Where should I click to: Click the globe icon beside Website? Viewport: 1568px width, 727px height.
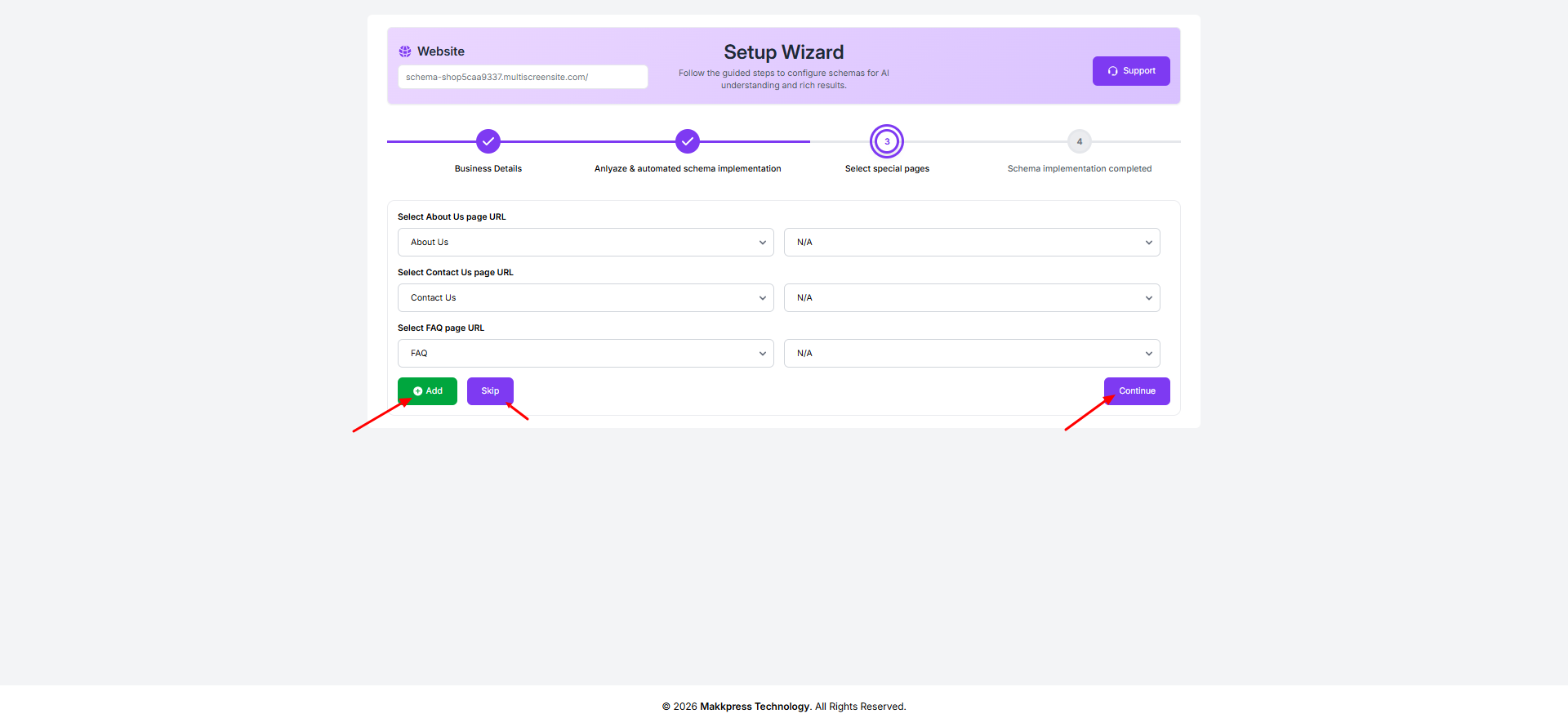(x=405, y=51)
